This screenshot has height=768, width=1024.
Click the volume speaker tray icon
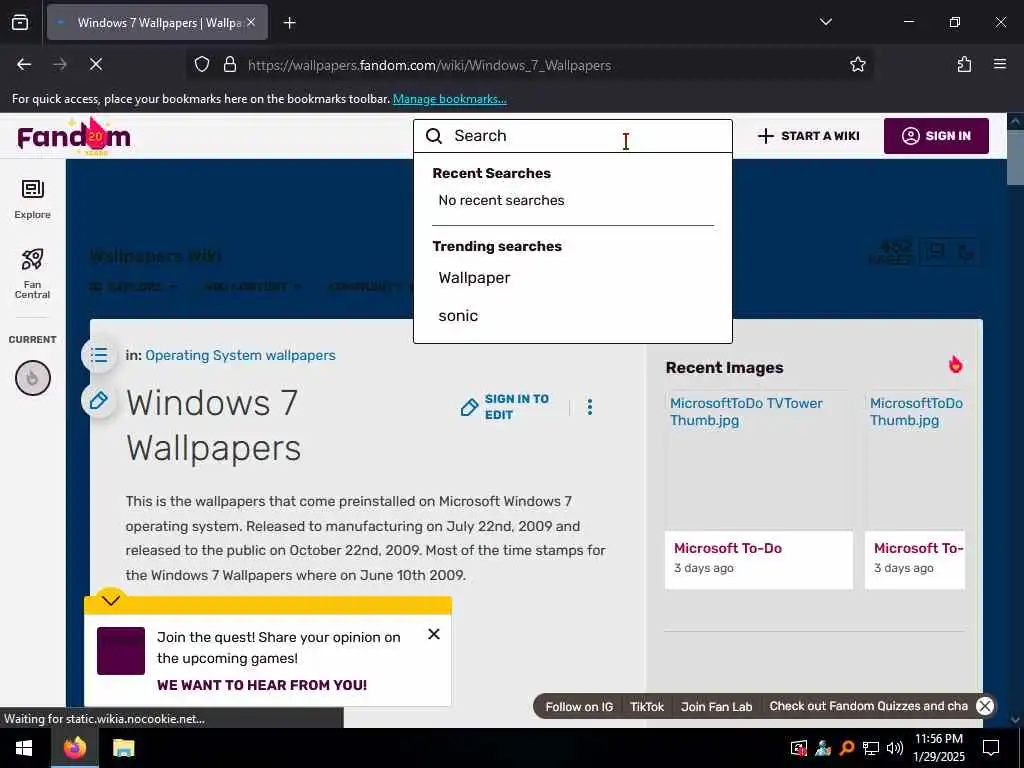pyautogui.click(x=895, y=748)
